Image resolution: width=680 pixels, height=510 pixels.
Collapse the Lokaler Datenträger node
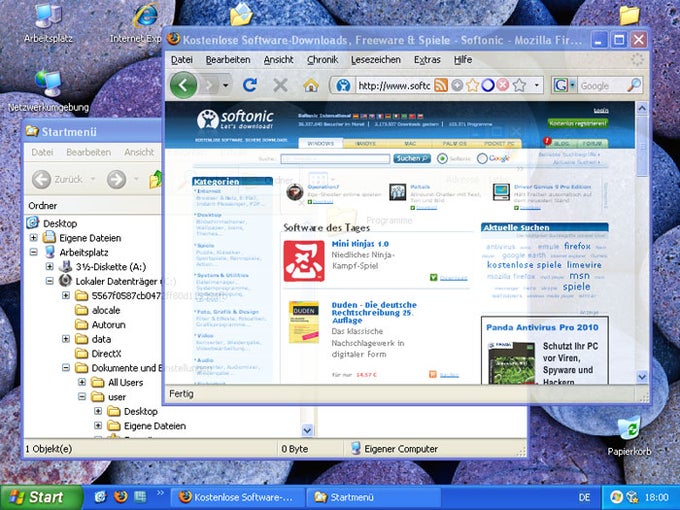49,281
